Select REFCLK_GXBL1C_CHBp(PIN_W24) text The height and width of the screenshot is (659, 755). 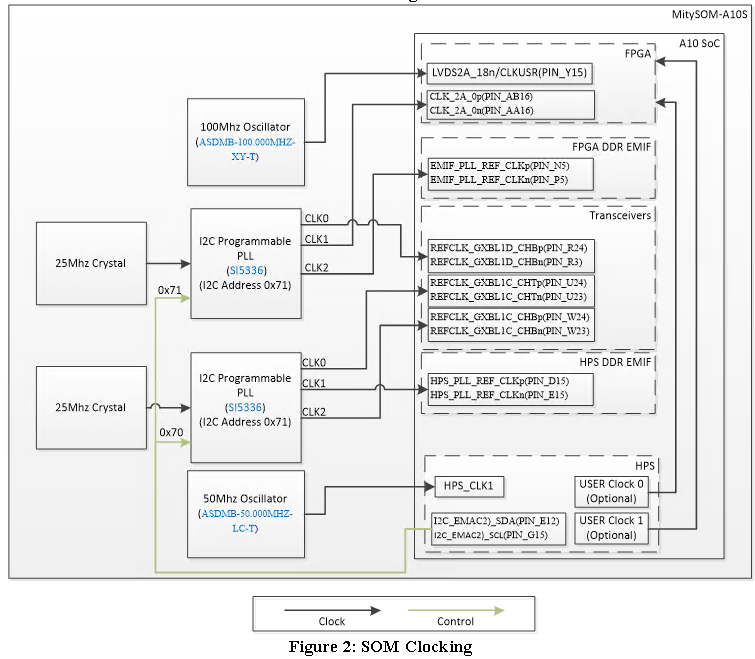point(509,317)
